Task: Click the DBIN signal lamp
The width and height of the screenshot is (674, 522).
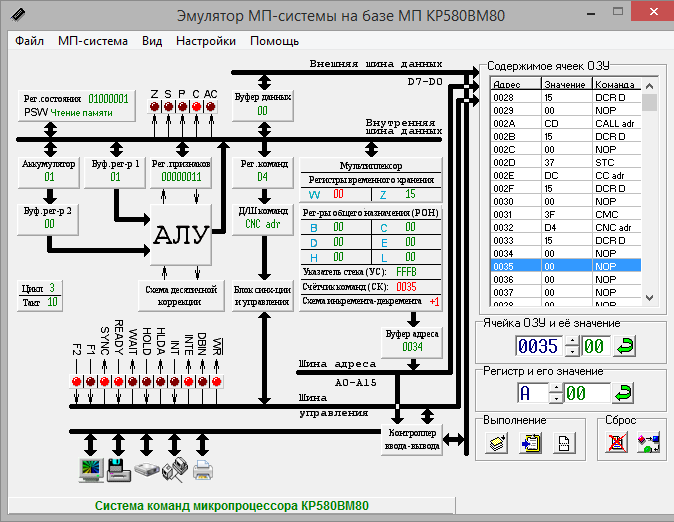Action: 202,381
